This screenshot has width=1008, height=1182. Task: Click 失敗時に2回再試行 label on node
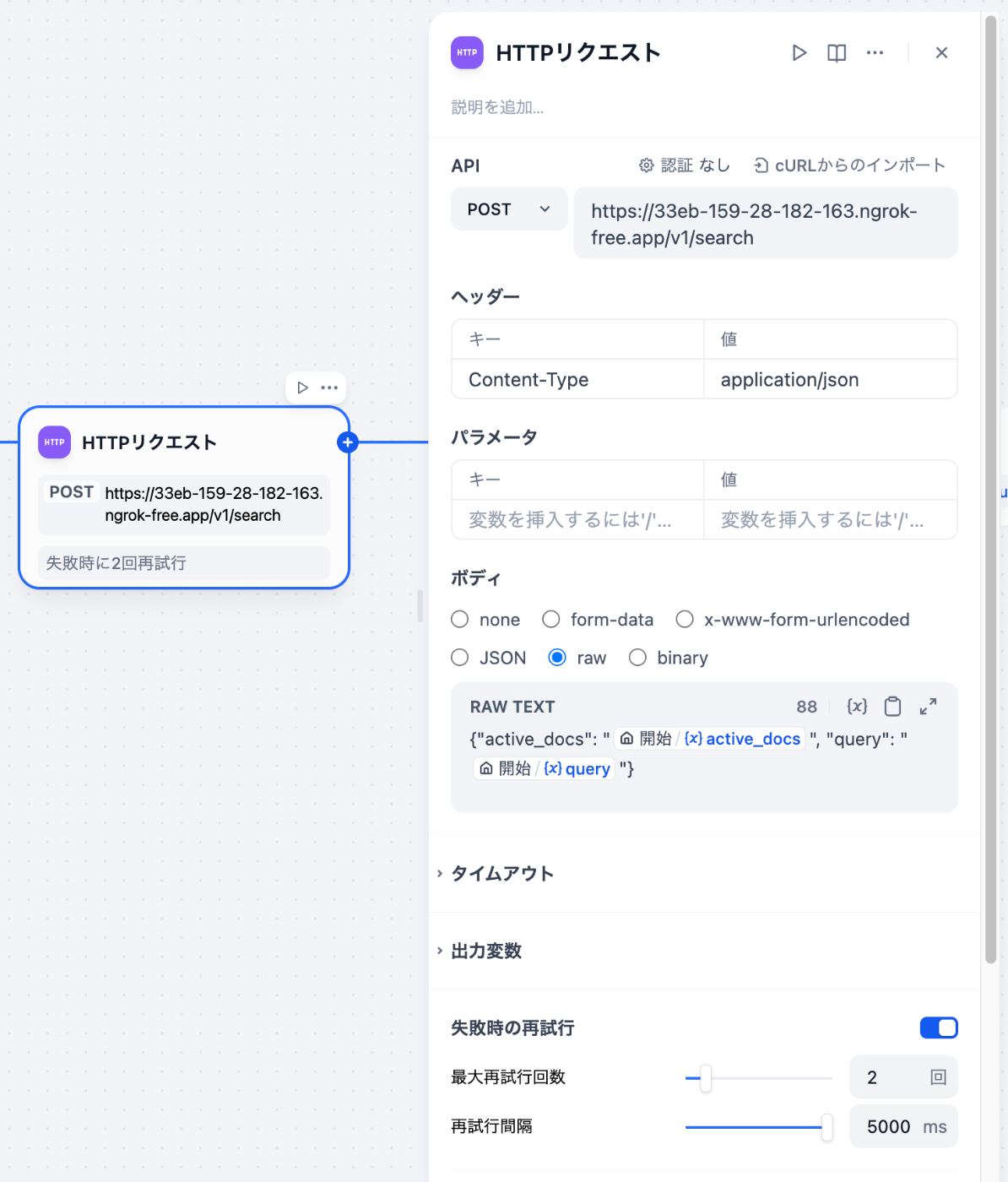click(x=184, y=563)
